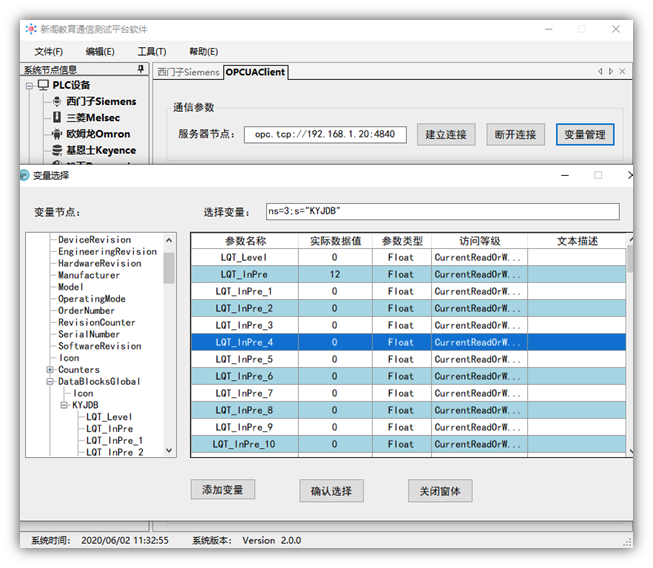Click the 参数名称 column header
This screenshot has height=568, width=653.
(x=245, y=241)
